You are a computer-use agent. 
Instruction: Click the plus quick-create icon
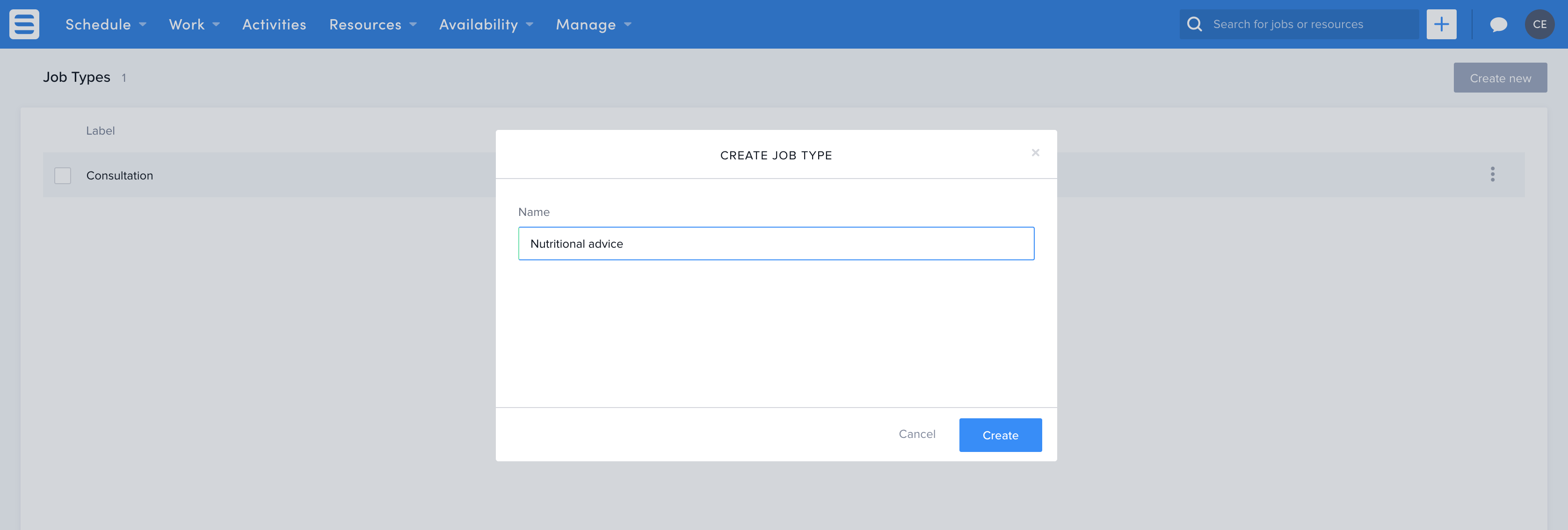(1441, 24)
